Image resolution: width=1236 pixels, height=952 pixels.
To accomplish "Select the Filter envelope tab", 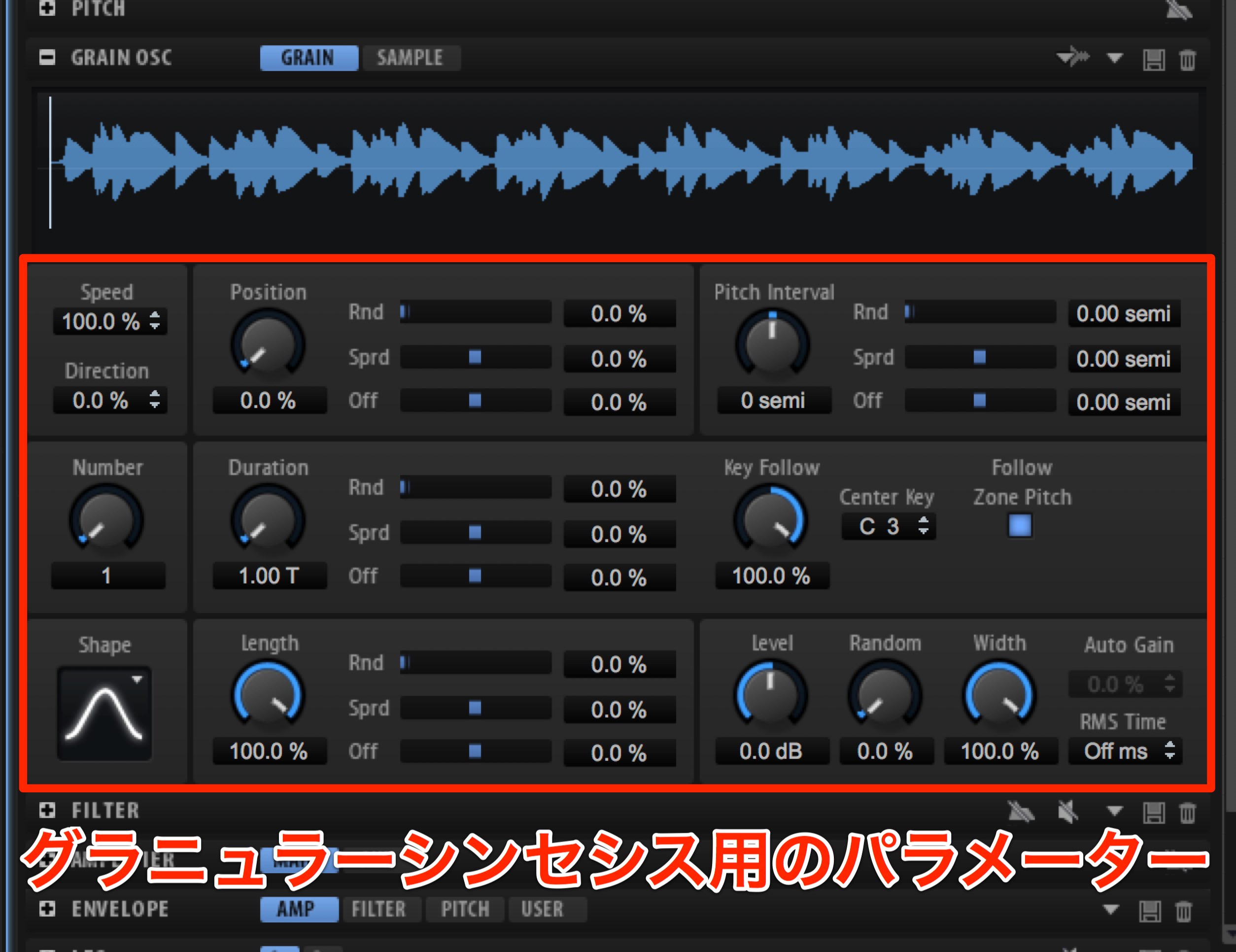I will point(378,909).
